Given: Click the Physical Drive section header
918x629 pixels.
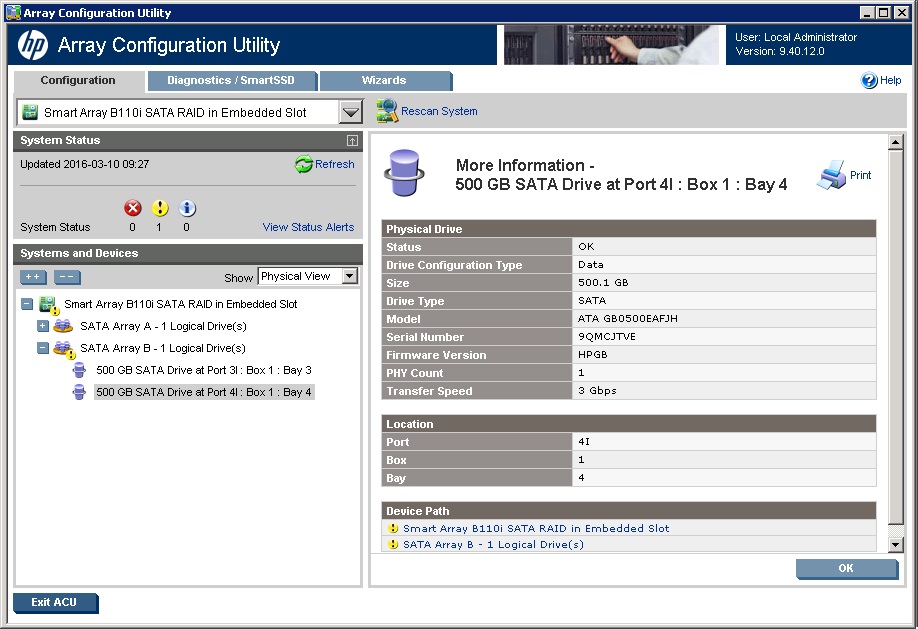Looking at the screenshot, I should tap(629, 229).
